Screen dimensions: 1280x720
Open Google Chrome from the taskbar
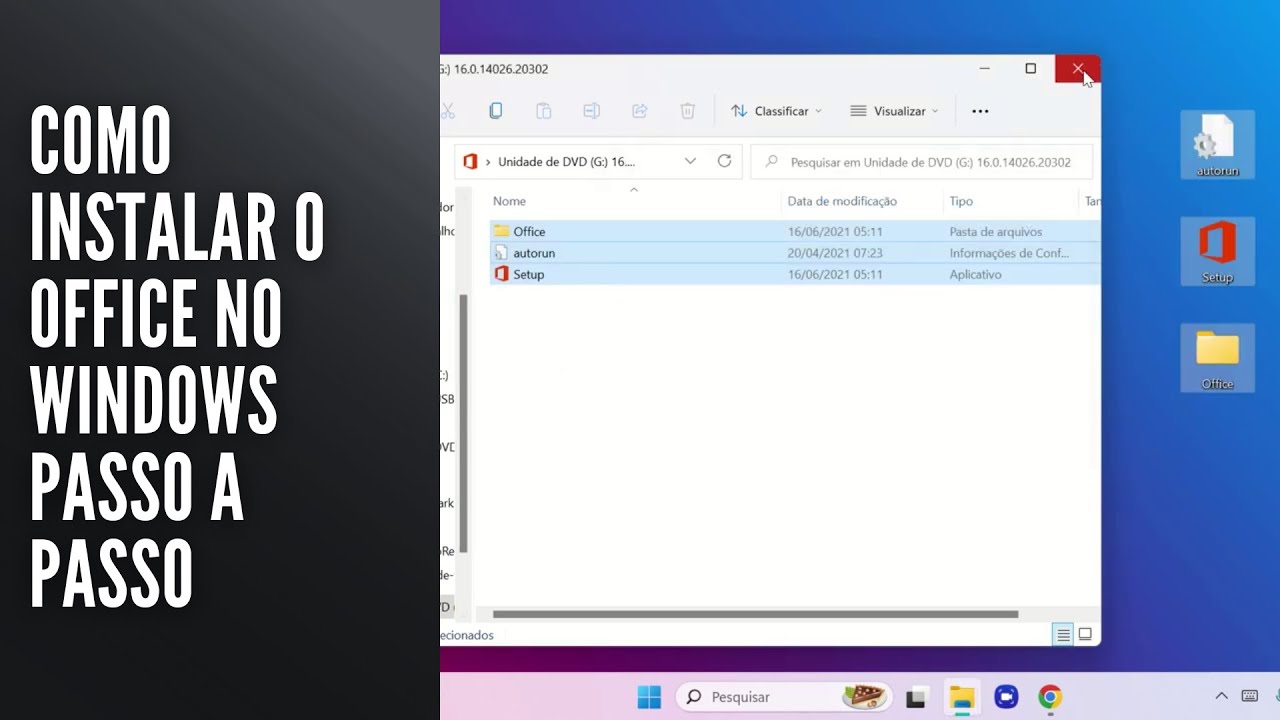1050,697
